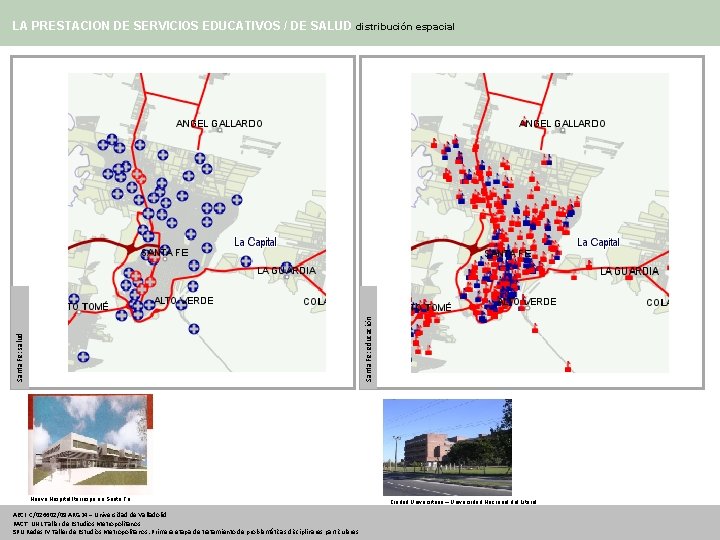Click 'LA GUARDIA' label on the salud map

pyautogui.click(x=287, y=270)
